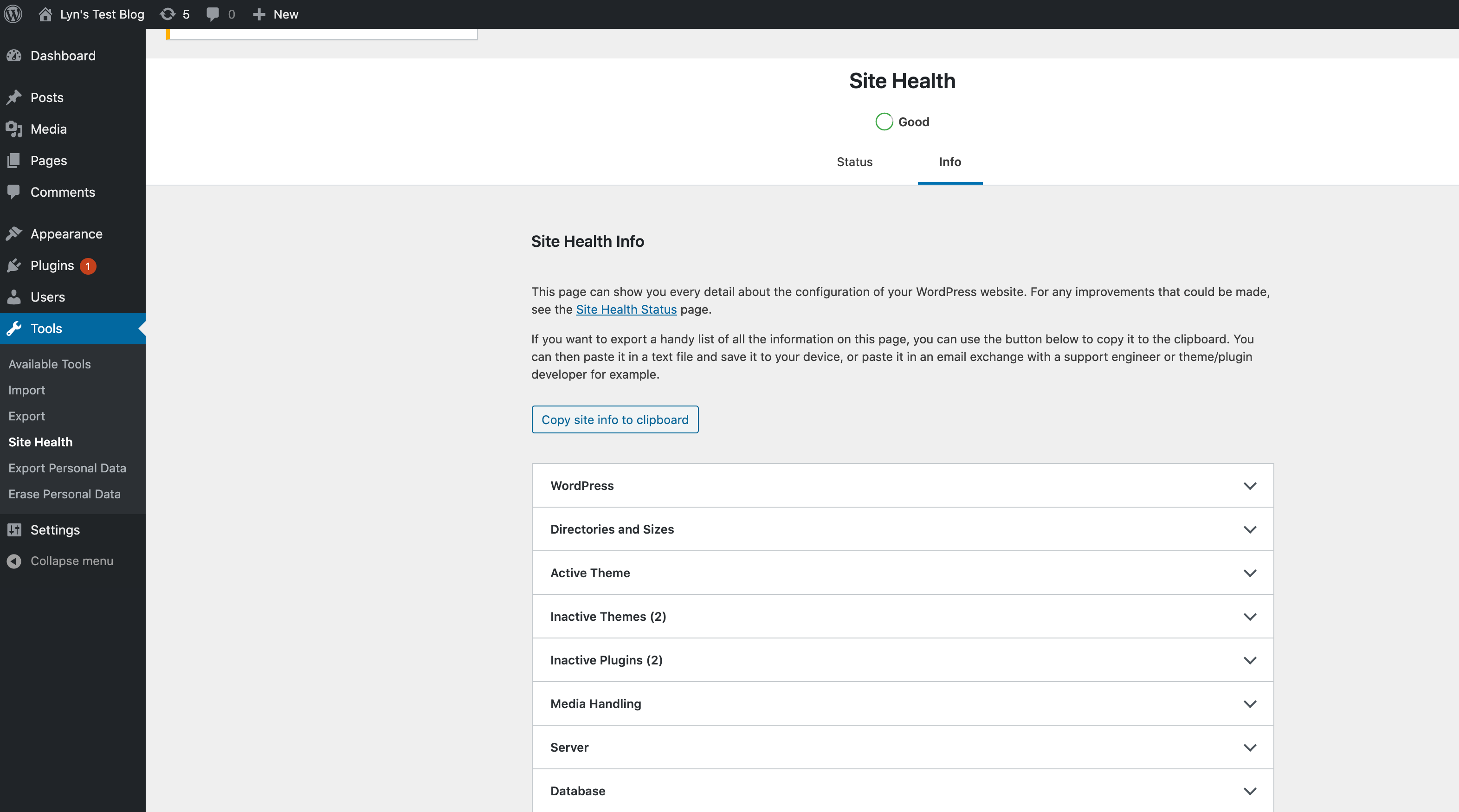Click Copy site info to clipboard button
This screenshot has height=812, width=1459.
[614, 419]
